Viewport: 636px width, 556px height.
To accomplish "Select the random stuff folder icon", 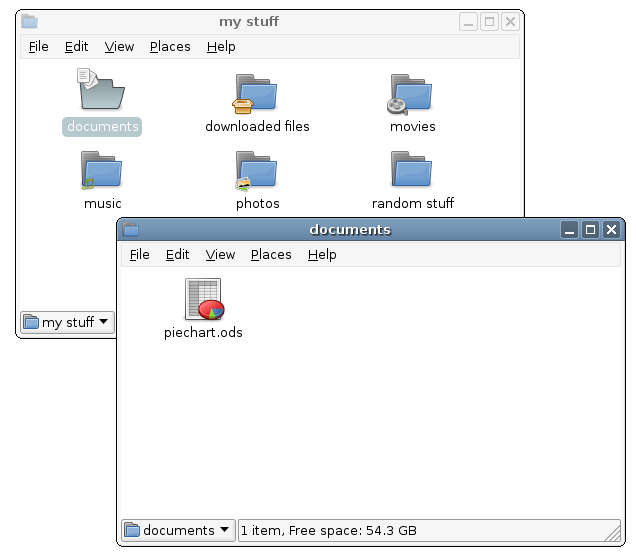I will tap(411, 169).
